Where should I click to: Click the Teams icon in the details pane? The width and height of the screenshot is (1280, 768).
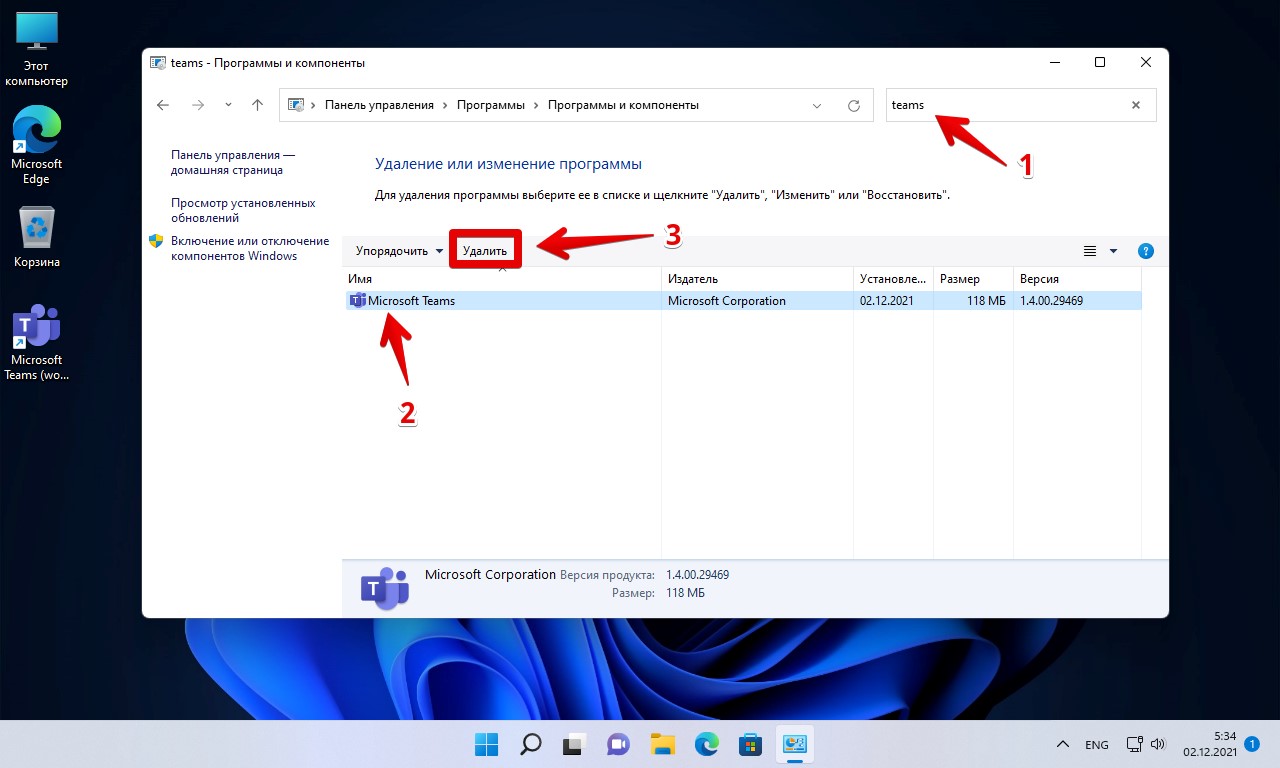click(384, 588)
